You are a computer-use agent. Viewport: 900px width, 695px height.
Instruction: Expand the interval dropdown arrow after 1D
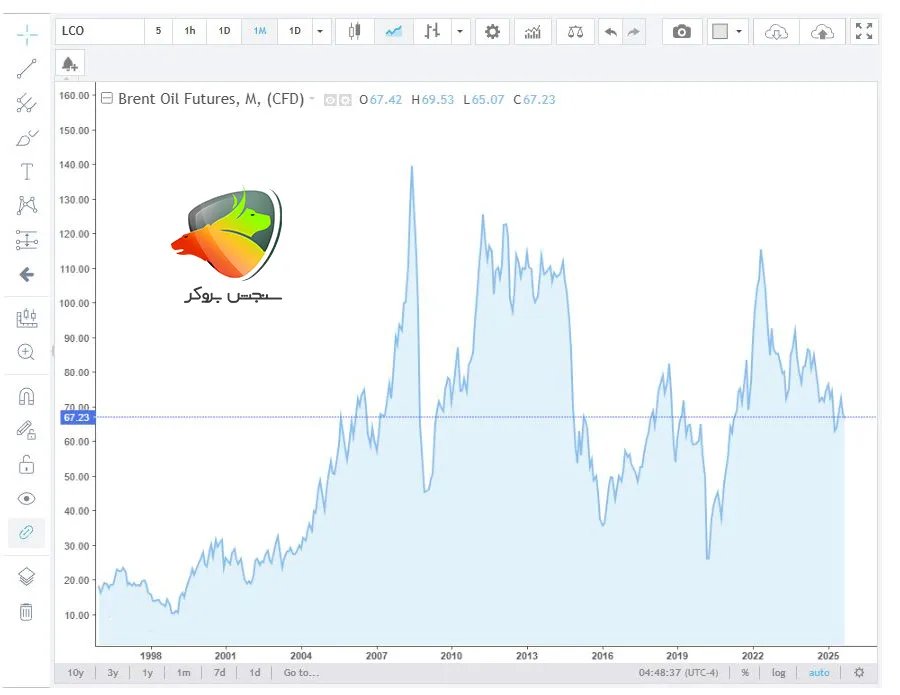point(320,31)
